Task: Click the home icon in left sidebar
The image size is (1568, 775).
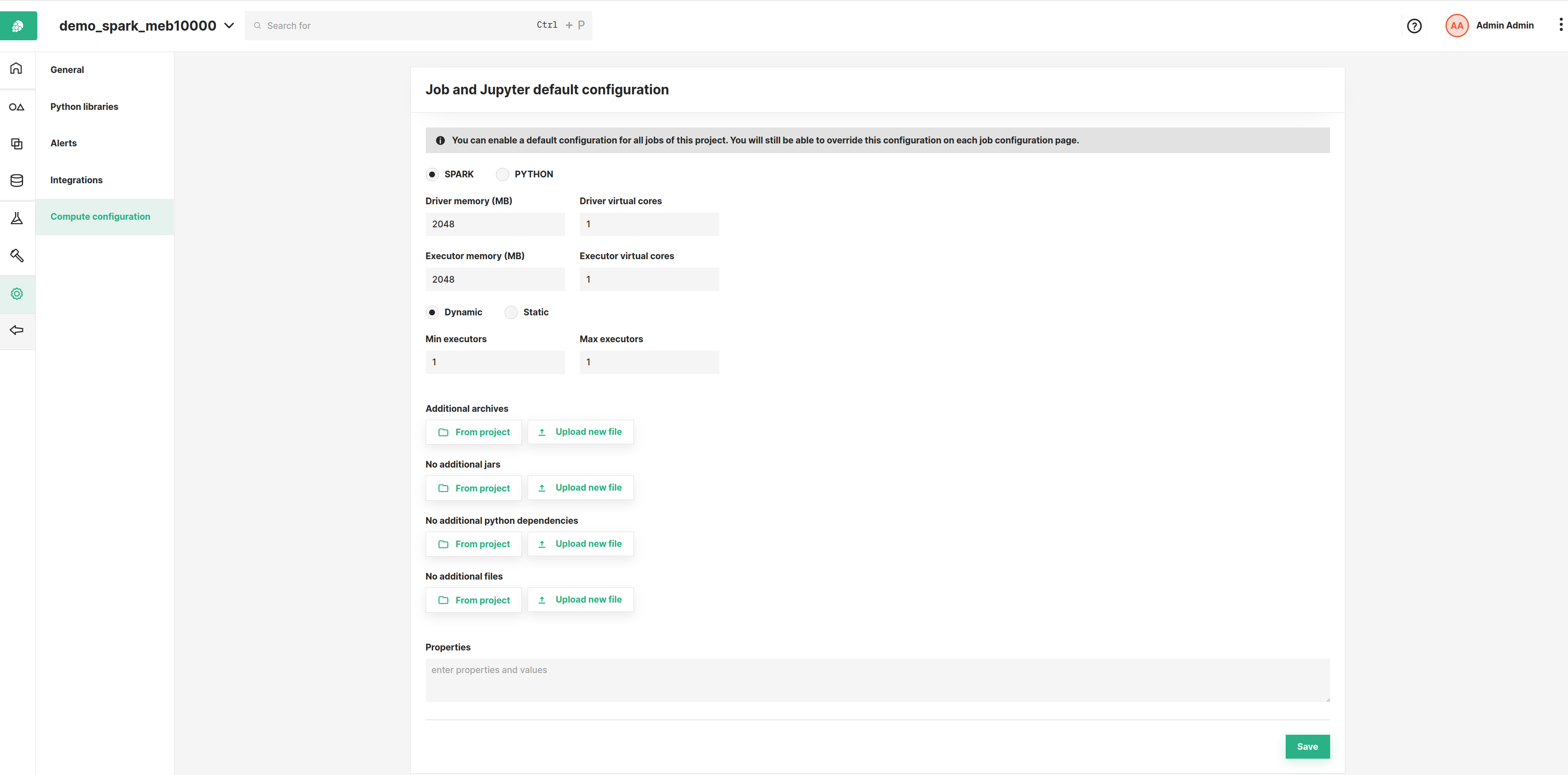Action: [x=16, y=68]
